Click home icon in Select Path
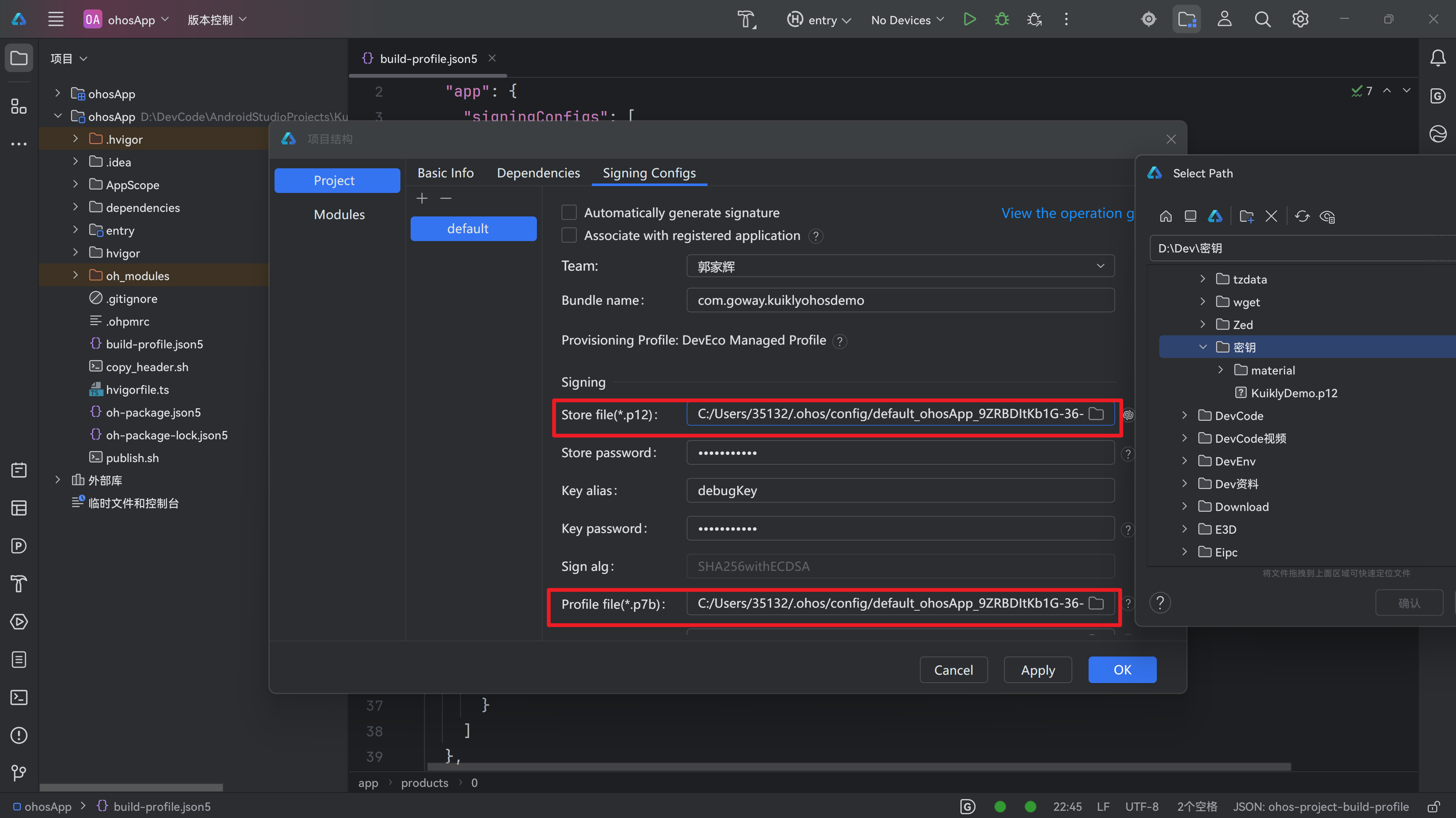Viewport: 1456px width, 818px height. pos(1166,216)
